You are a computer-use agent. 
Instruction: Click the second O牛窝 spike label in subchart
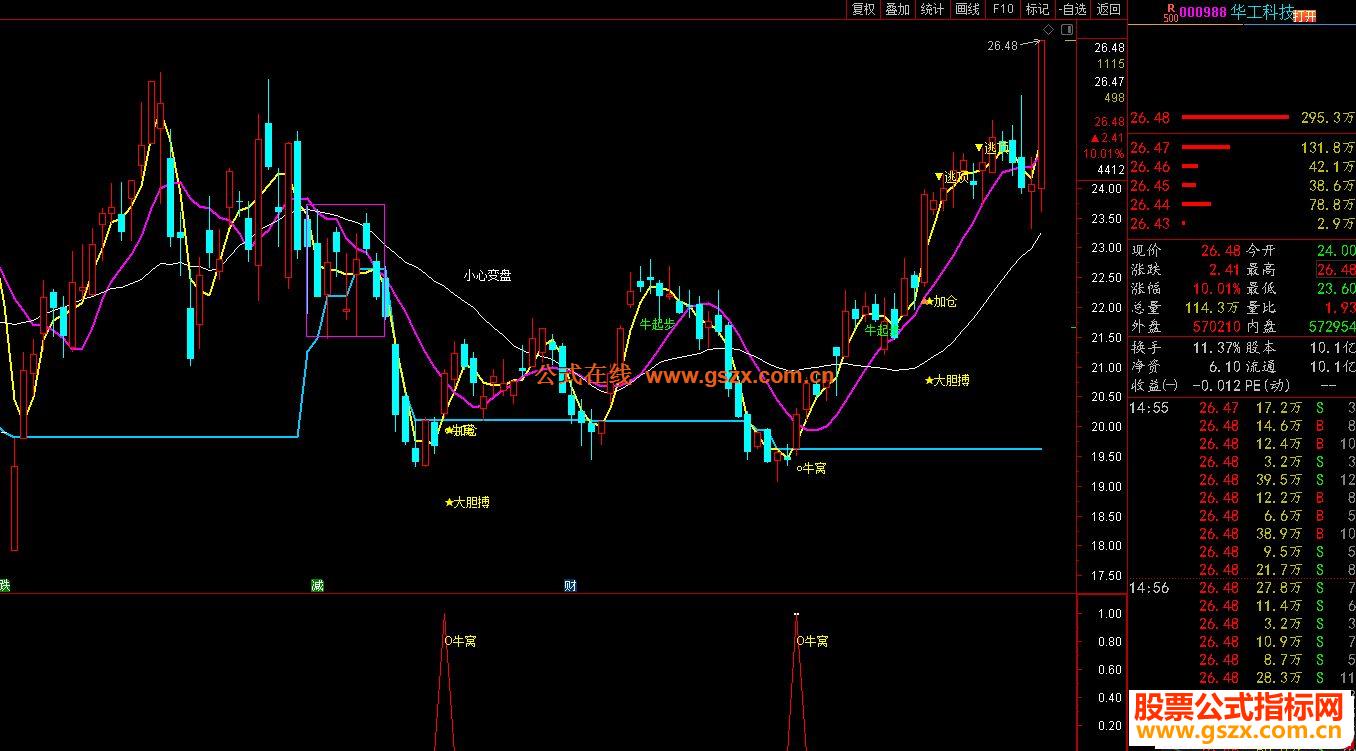[812, 641]
